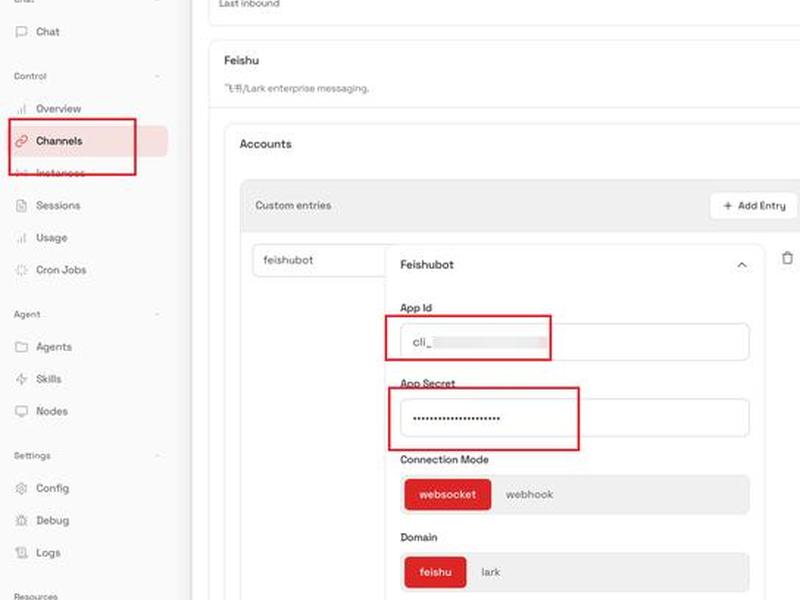
Task: Click the Add Entry button
Action: coord(754,206)
